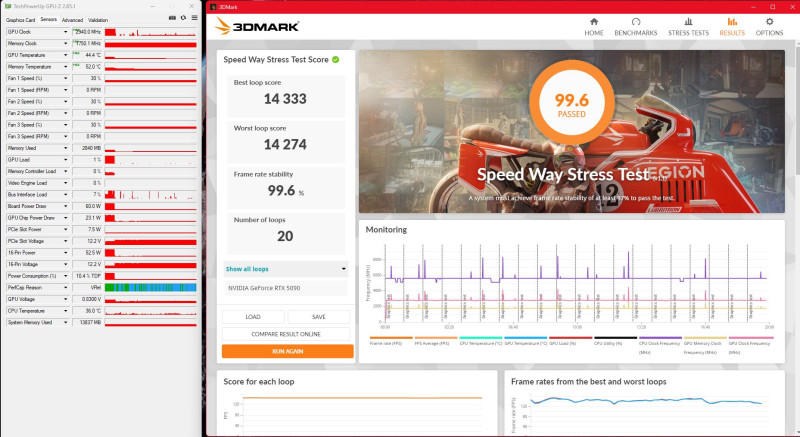Open the 16-Pin Power dropdown arrow

tap(65, 252)
